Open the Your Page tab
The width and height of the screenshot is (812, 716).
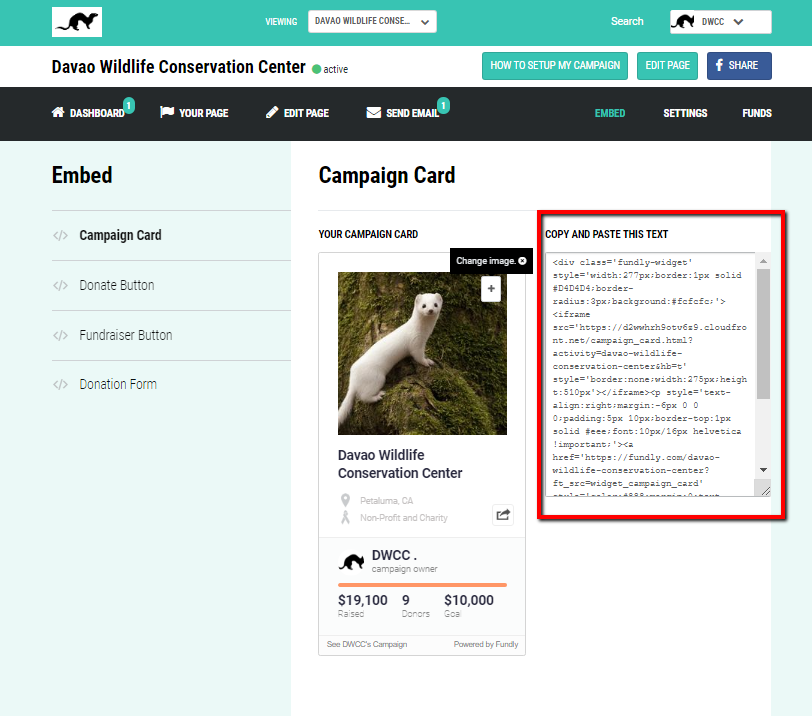pyautogui.click(x=204, y=113)
